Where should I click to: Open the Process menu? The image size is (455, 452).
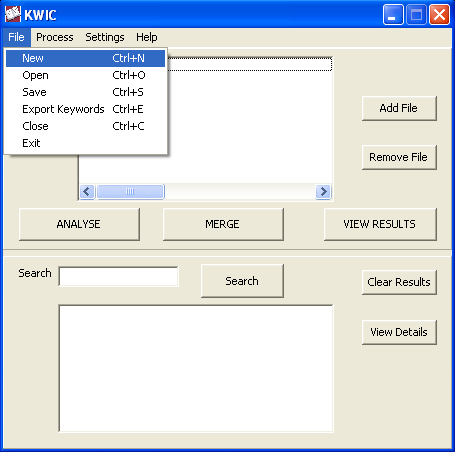click(55, 37)
